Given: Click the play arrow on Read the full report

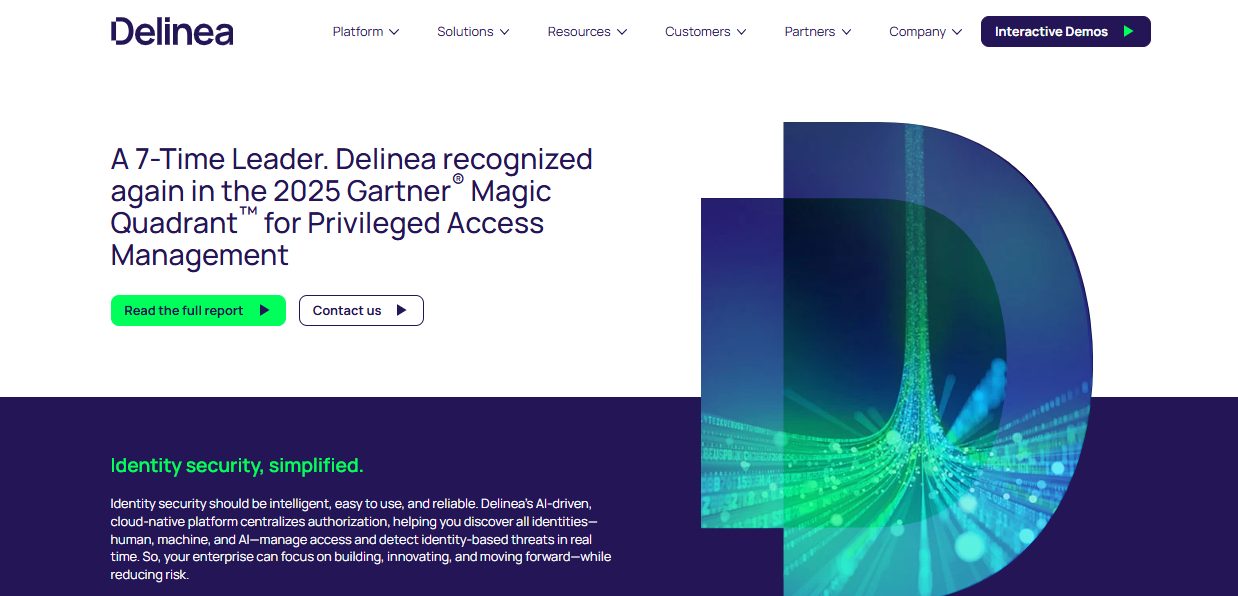Looking at the screenshot, I should (264, 310).
